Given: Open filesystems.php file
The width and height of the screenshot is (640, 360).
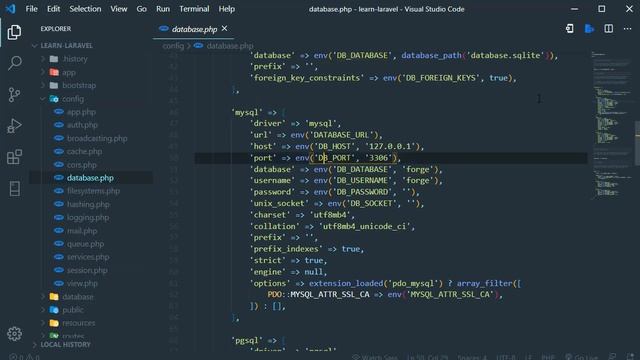Looking at the screenshot, I should pyautogui.click(x=93, y=191).
